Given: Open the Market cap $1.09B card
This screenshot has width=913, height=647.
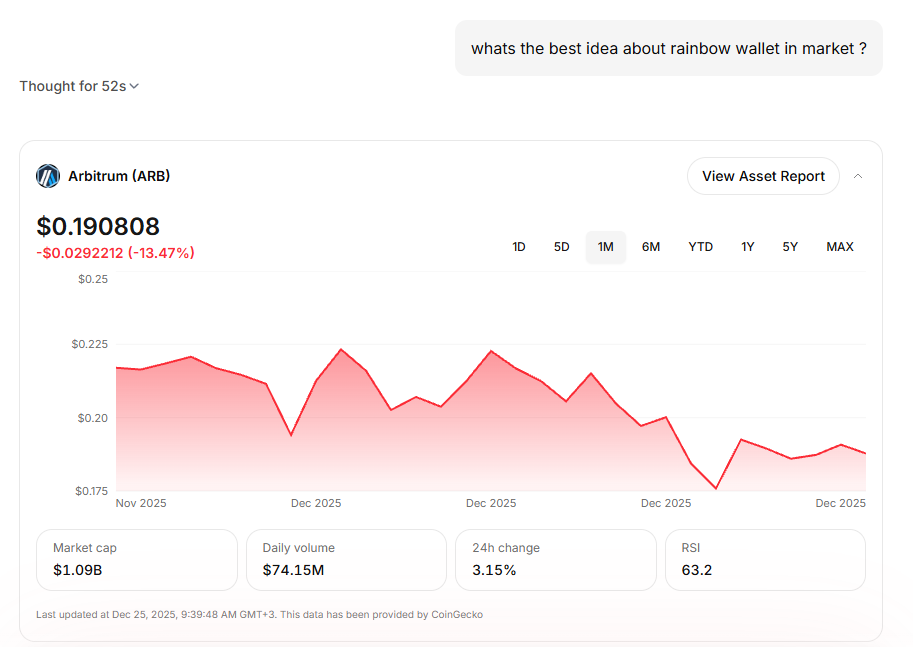Looking at the screenshot, I should 137,560.
